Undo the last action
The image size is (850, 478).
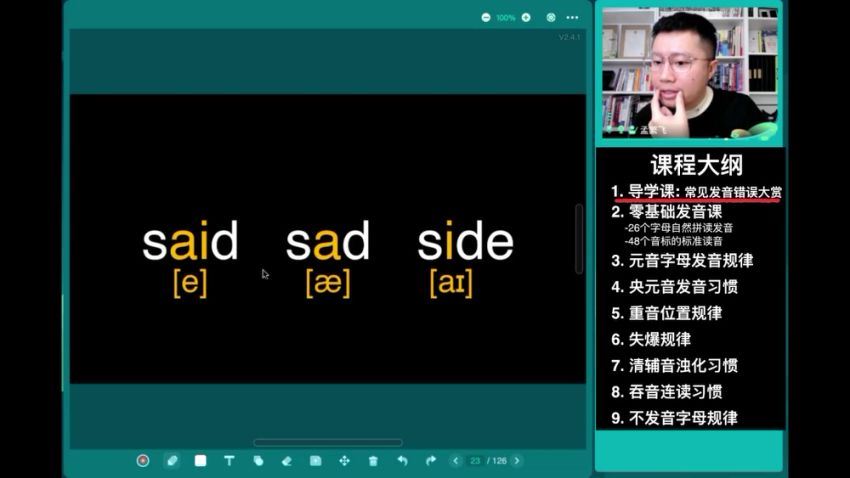click(x=402, y=461)
